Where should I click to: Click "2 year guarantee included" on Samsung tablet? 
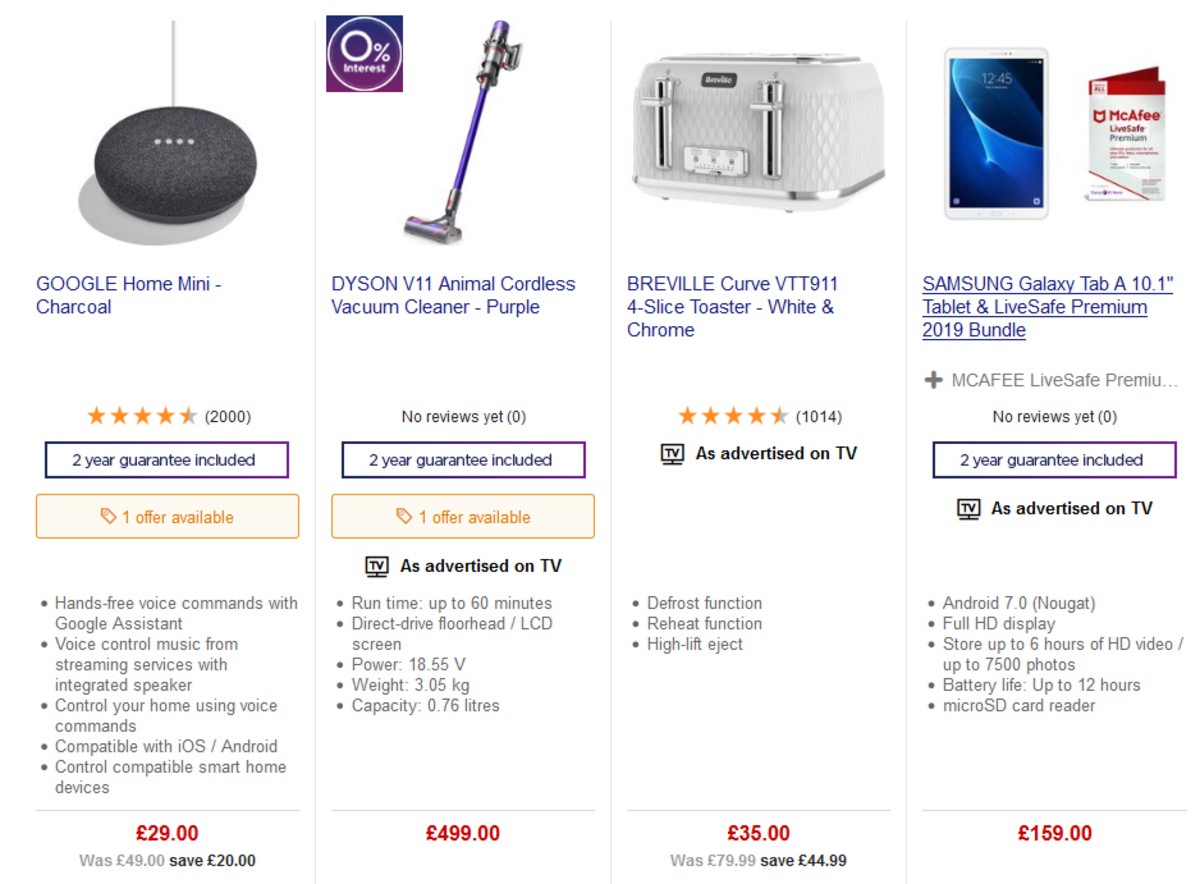(1053, 460)
